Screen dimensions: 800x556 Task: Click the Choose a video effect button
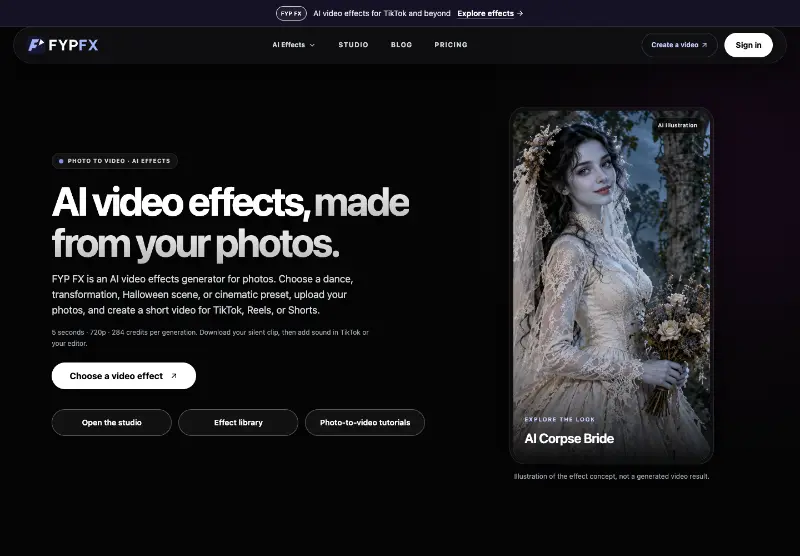[x=123, y=376]
